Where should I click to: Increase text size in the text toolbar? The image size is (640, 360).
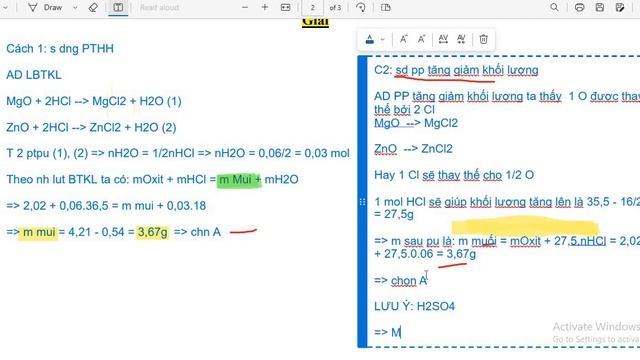pos(403,39)
